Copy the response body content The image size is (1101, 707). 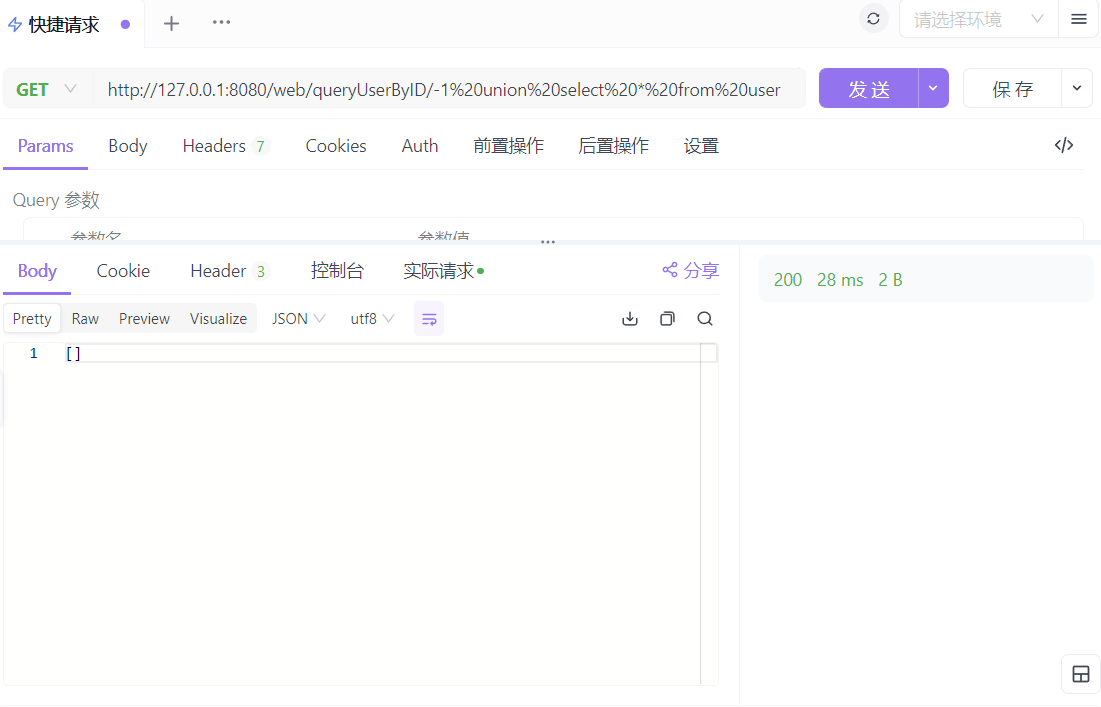click(x=667, y=319)
